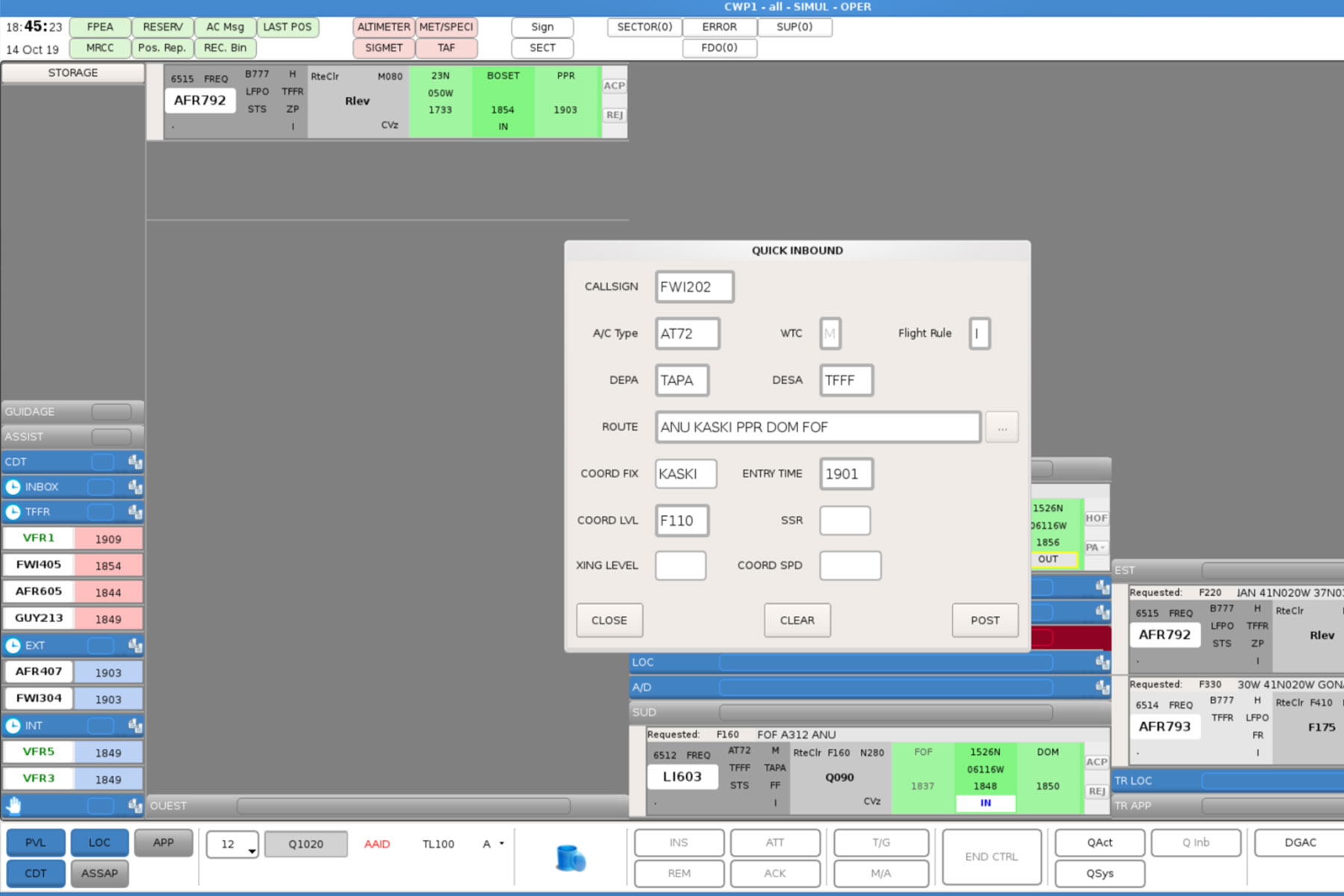Click the LAST POS button
1344x896 pixels.
287,27
